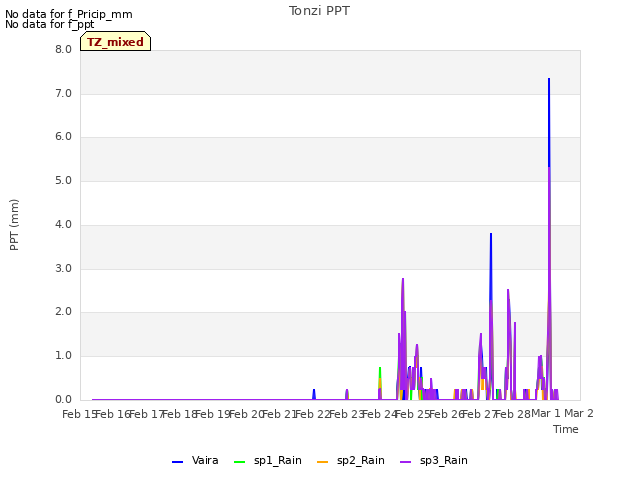The image size is (640, 480).
Task: Click the Feb 15 x-axis date label
Action: (79, 414)
